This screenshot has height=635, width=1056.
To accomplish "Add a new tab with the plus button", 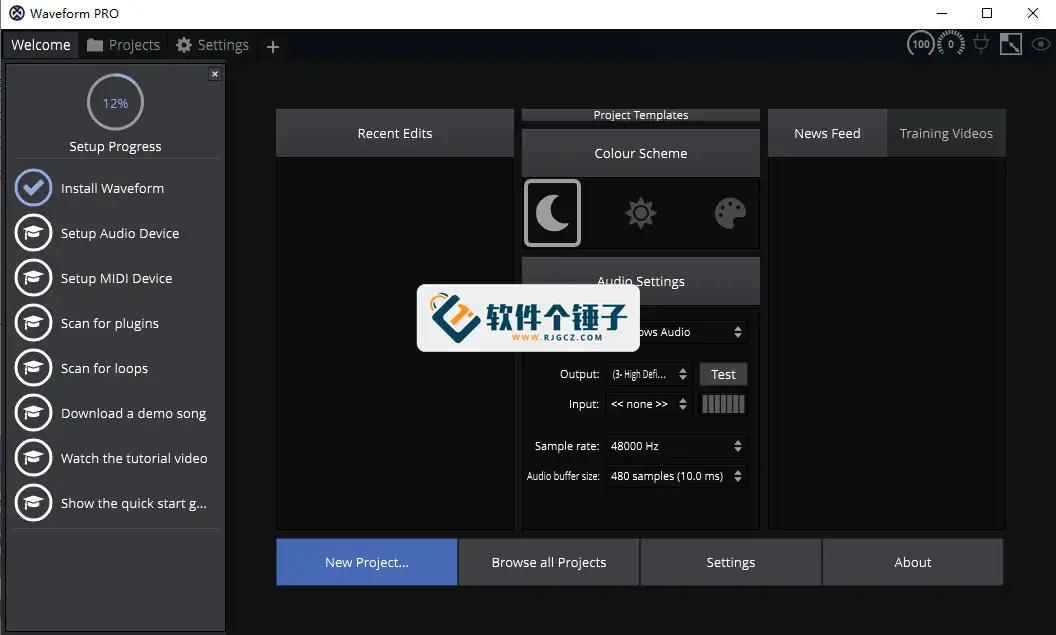I will click(273, 46).
